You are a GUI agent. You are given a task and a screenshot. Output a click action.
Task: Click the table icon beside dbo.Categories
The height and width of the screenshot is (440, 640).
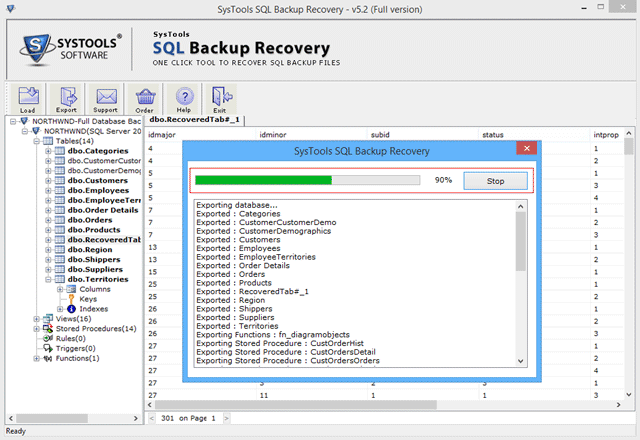(x=60, y=151)
